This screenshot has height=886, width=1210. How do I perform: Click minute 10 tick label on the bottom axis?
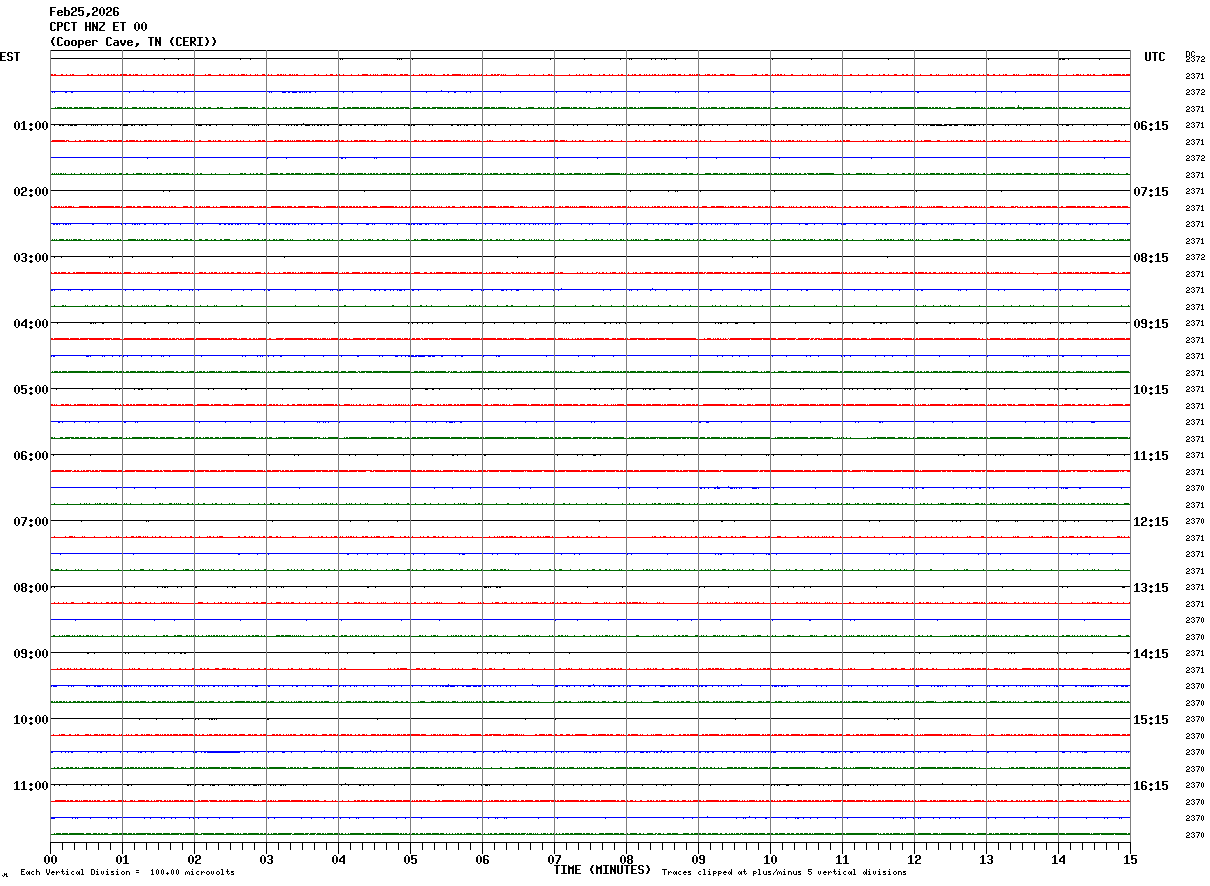(x=770, y=859)
